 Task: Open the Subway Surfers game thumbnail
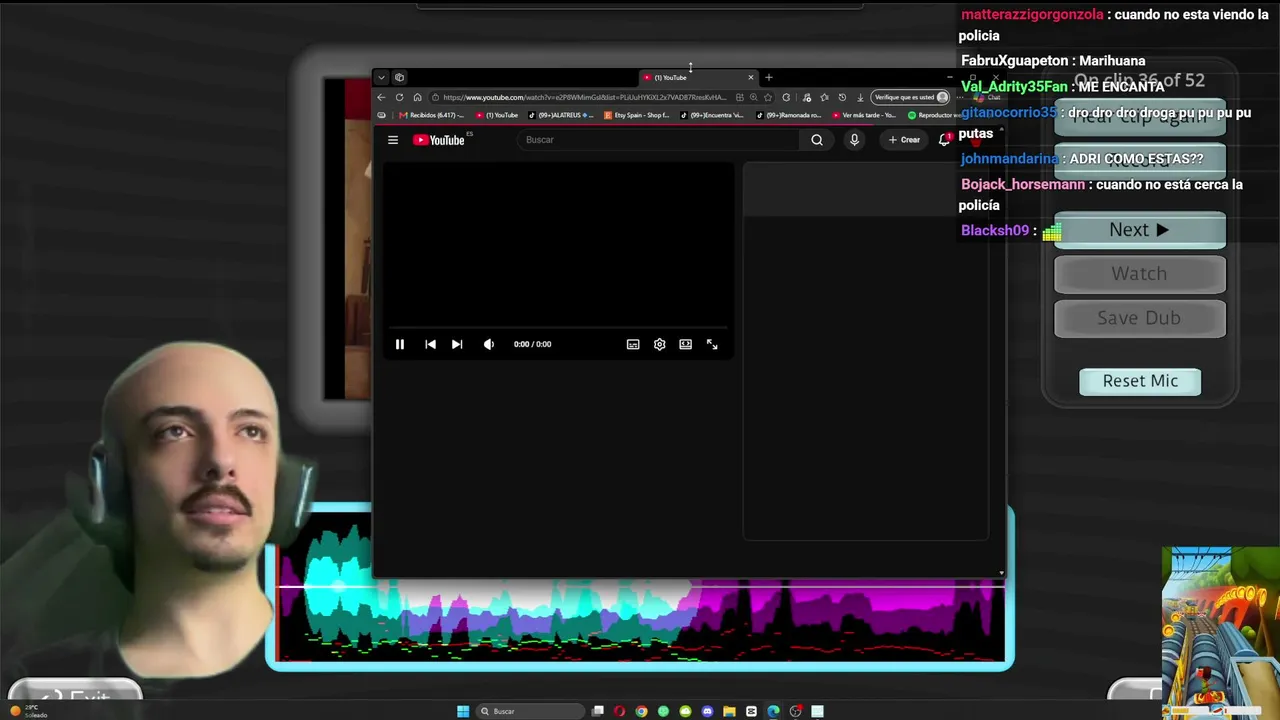coord(1221,633)
